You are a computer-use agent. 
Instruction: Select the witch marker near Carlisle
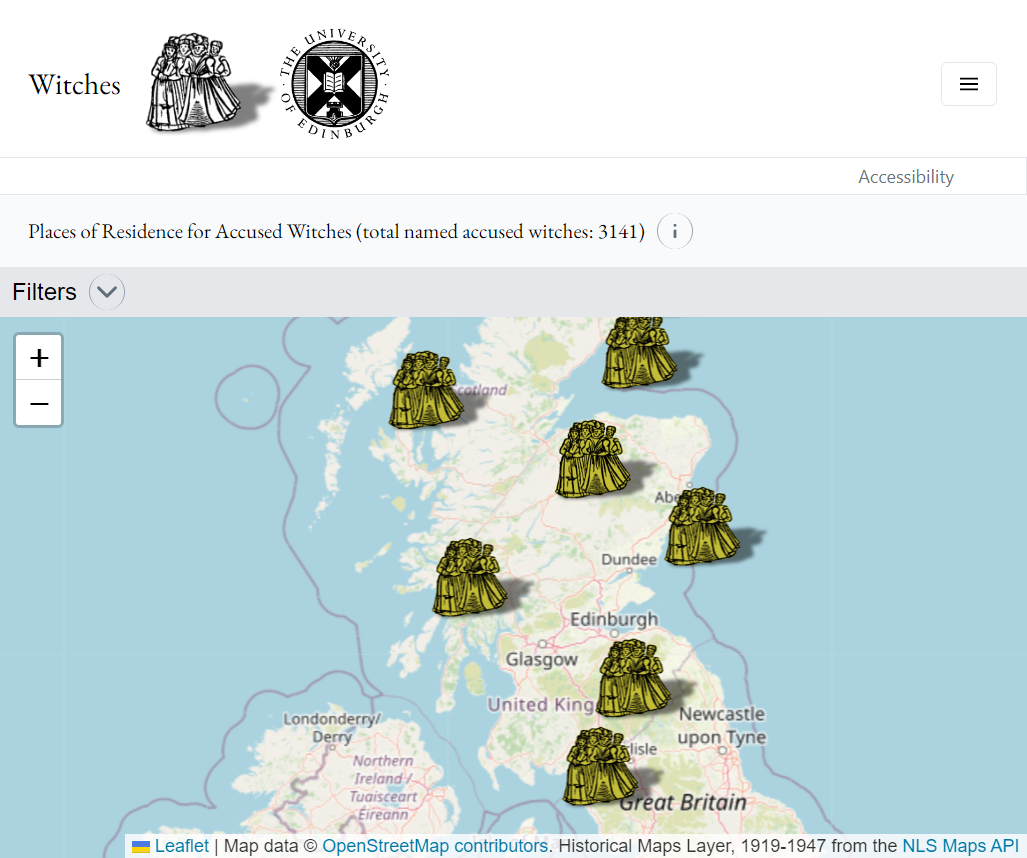click(600, 766)
